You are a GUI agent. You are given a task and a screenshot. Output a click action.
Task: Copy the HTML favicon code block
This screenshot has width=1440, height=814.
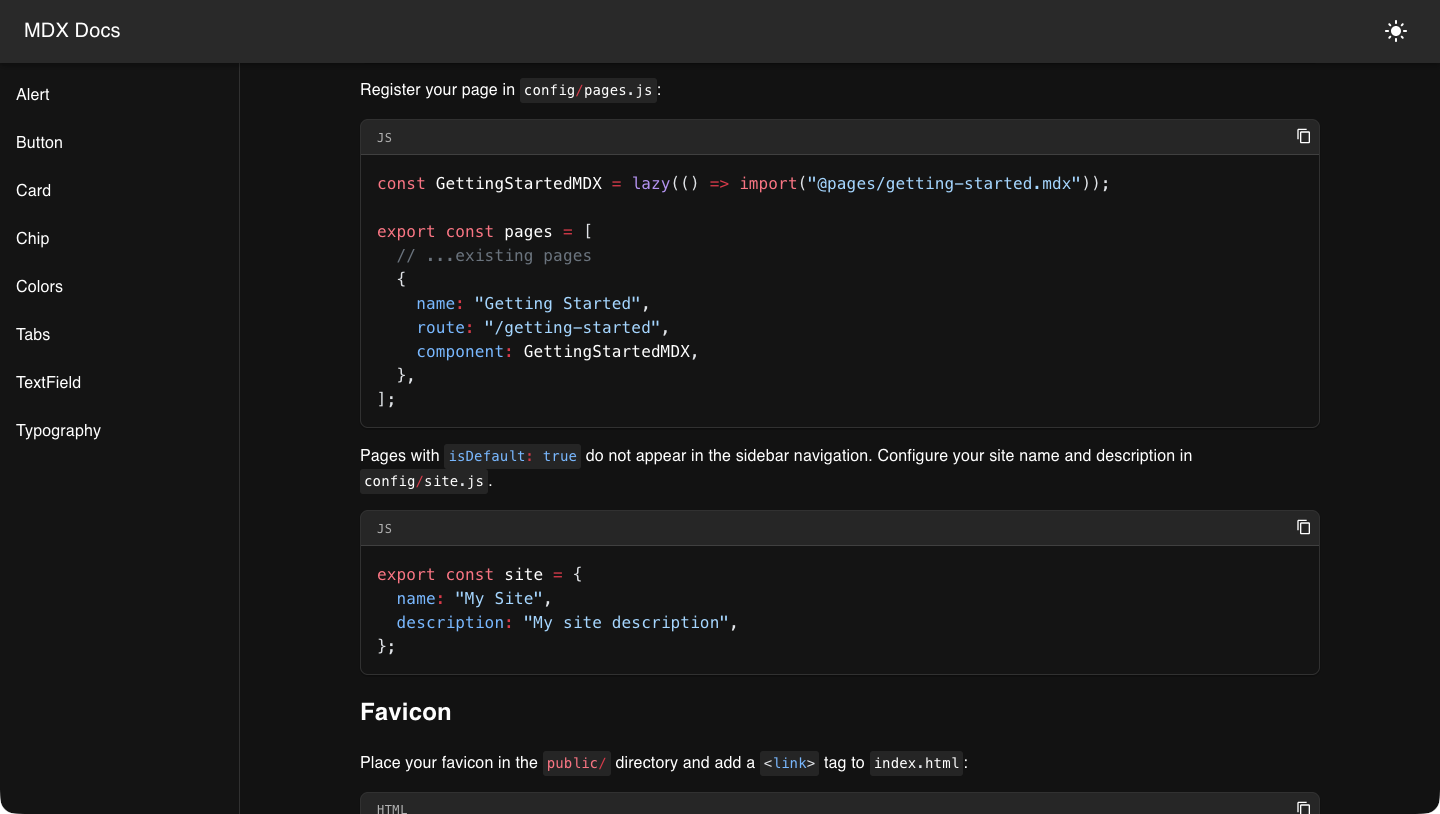[x=1303, y=806]
